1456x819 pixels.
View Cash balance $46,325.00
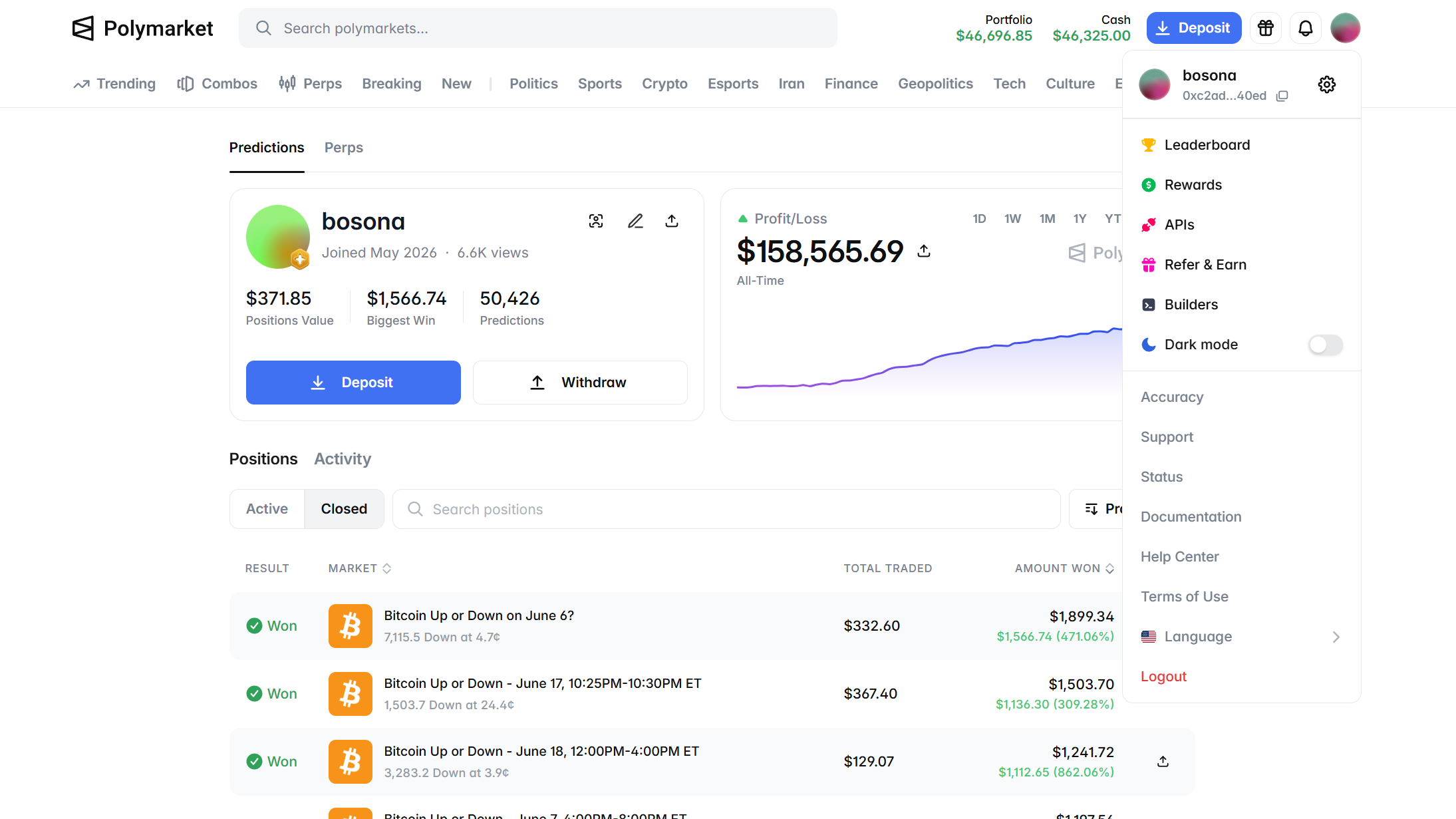[1091, 28]
